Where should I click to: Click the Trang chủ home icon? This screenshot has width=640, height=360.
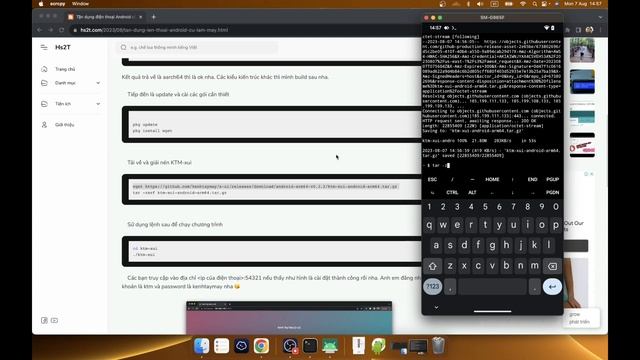(44, 69)
